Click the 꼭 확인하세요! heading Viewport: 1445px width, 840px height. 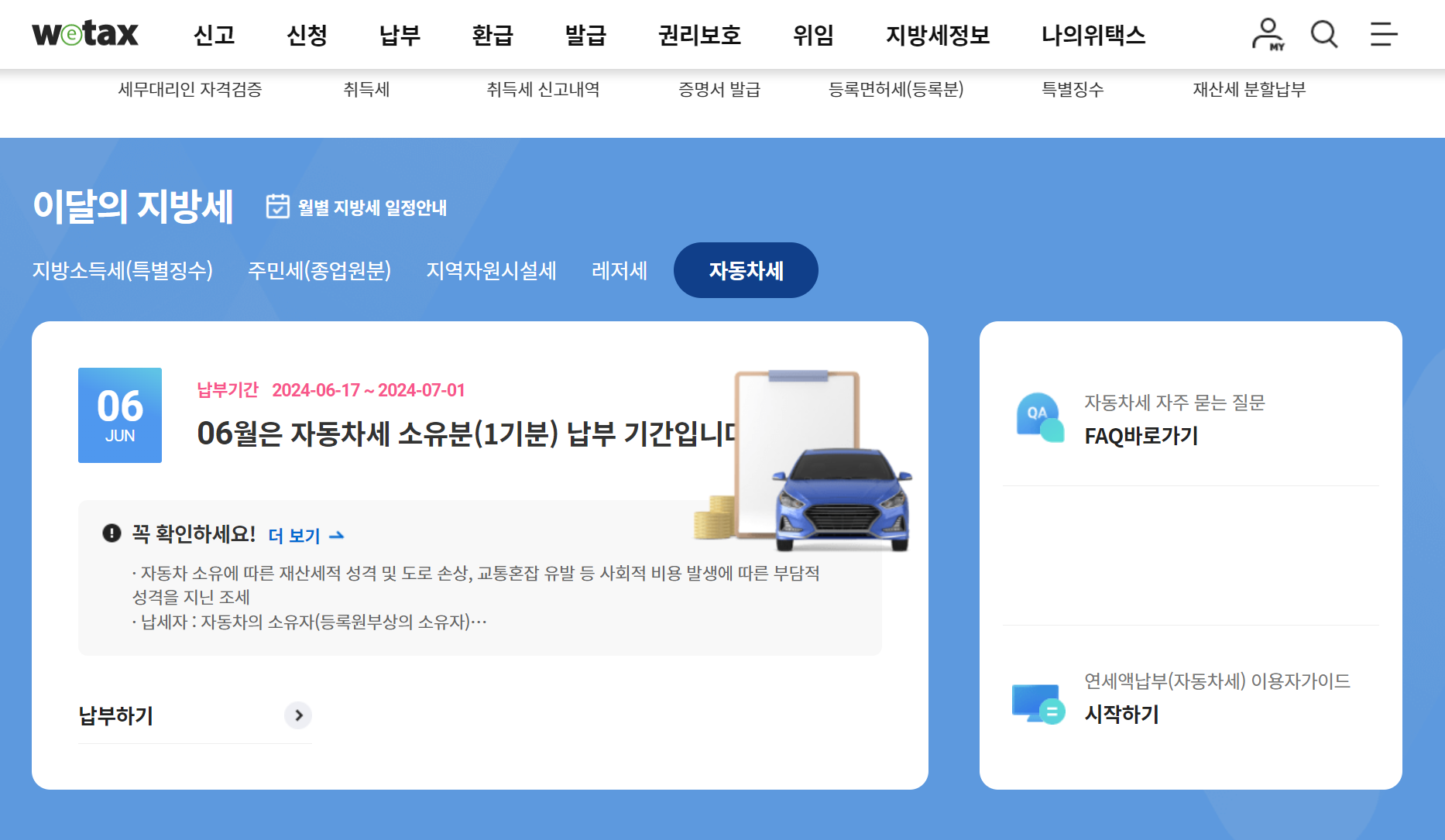pyautogui.click(x=194, y=533)
